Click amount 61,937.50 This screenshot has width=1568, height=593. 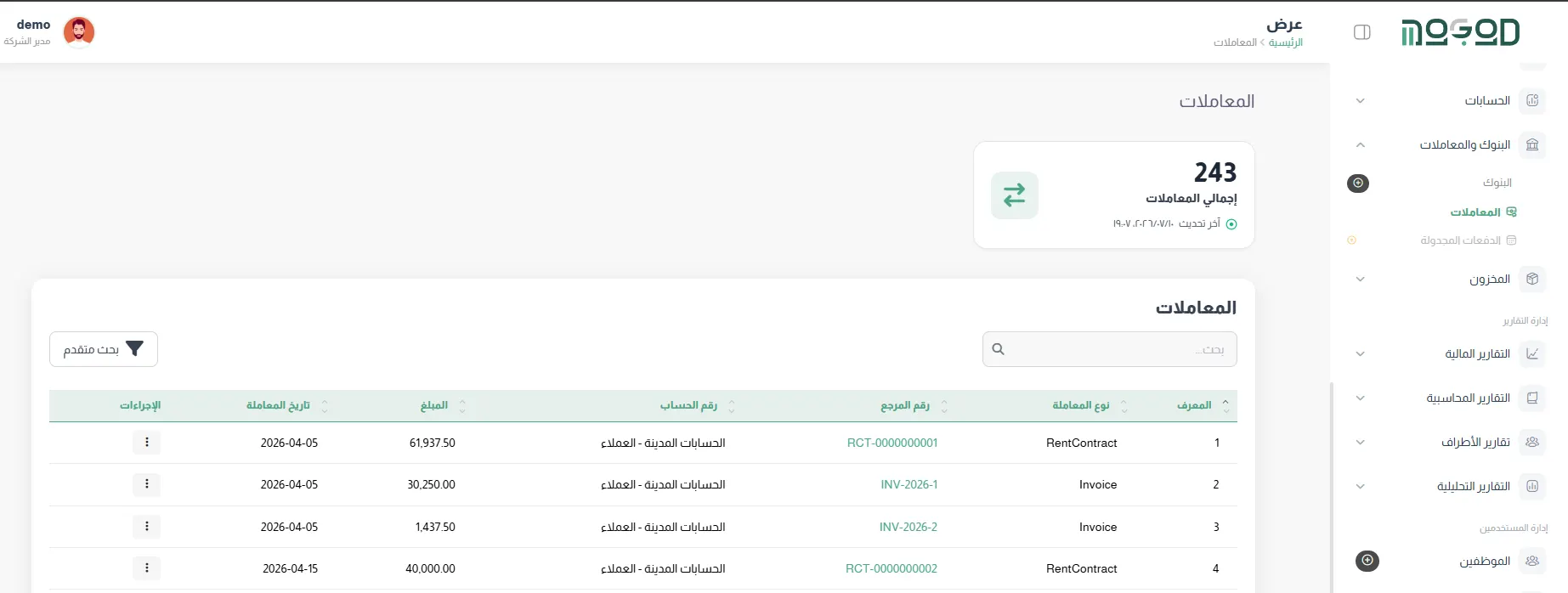[432, 443]
